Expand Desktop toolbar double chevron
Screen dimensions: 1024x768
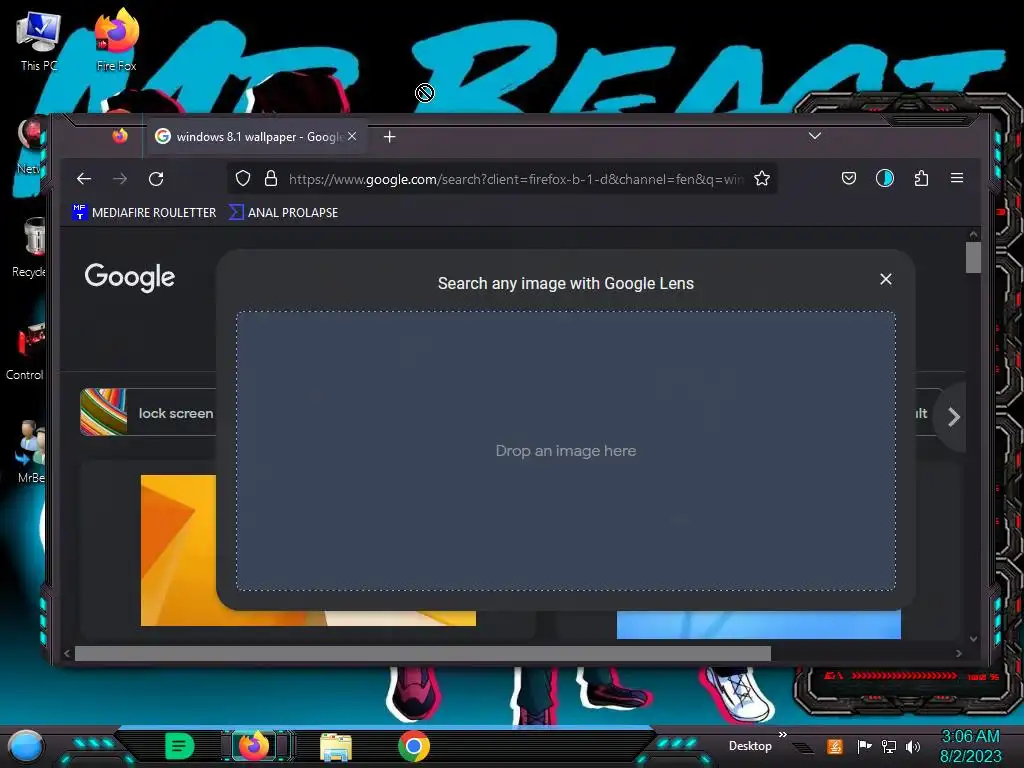[x=783, y=735]
